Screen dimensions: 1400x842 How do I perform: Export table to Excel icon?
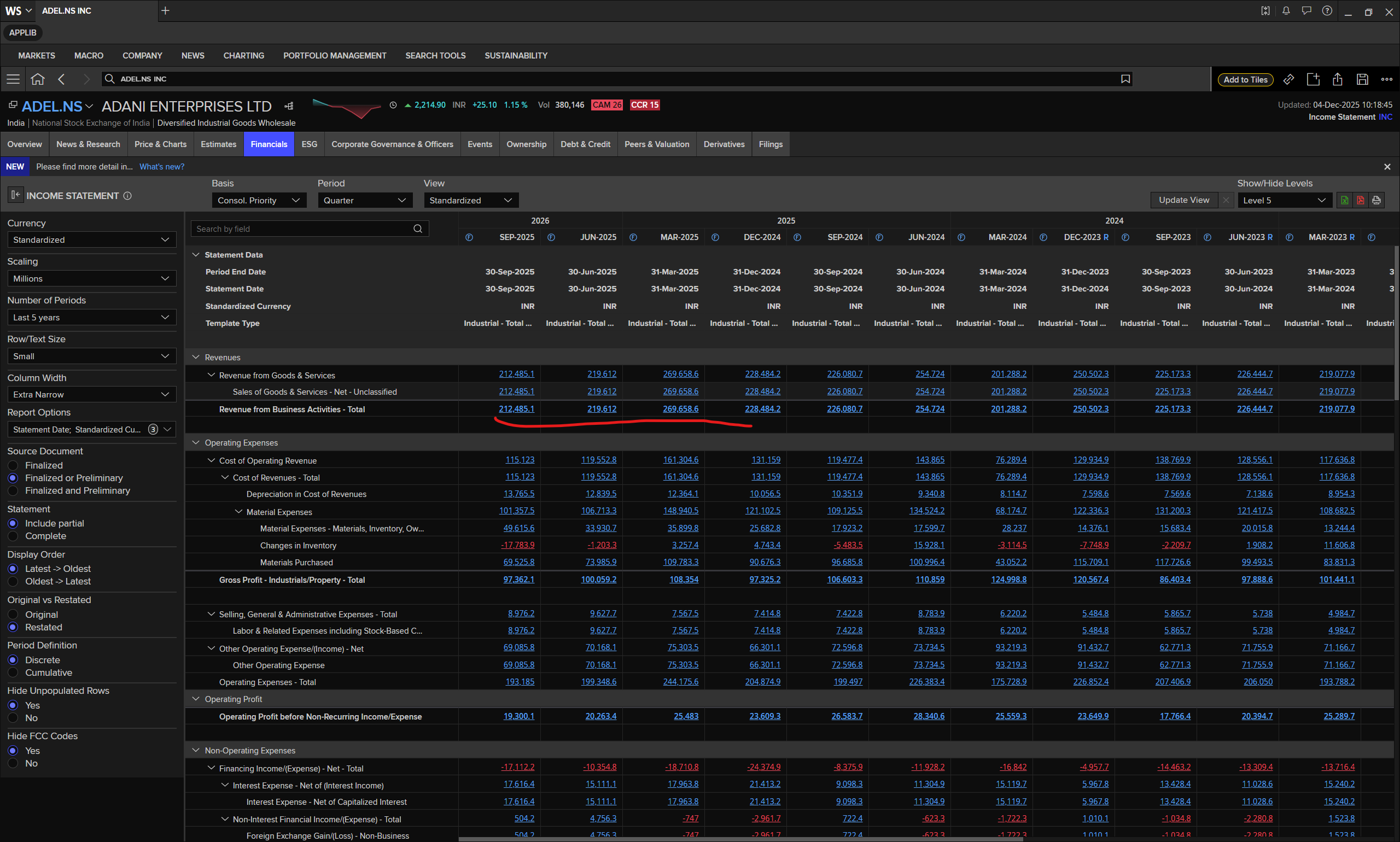pos(1344,200)
